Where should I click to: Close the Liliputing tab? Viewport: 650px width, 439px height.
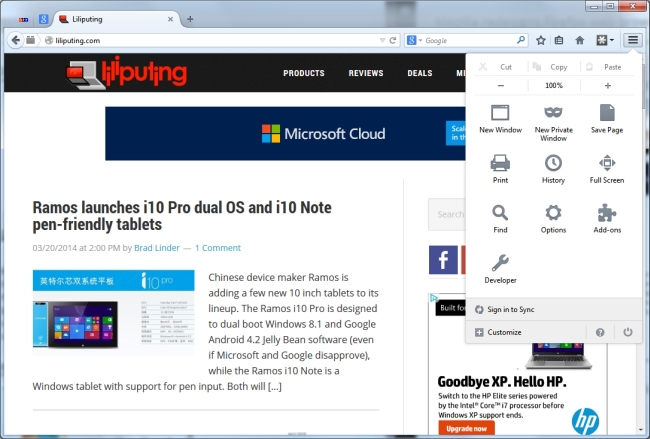coord(170,19)
